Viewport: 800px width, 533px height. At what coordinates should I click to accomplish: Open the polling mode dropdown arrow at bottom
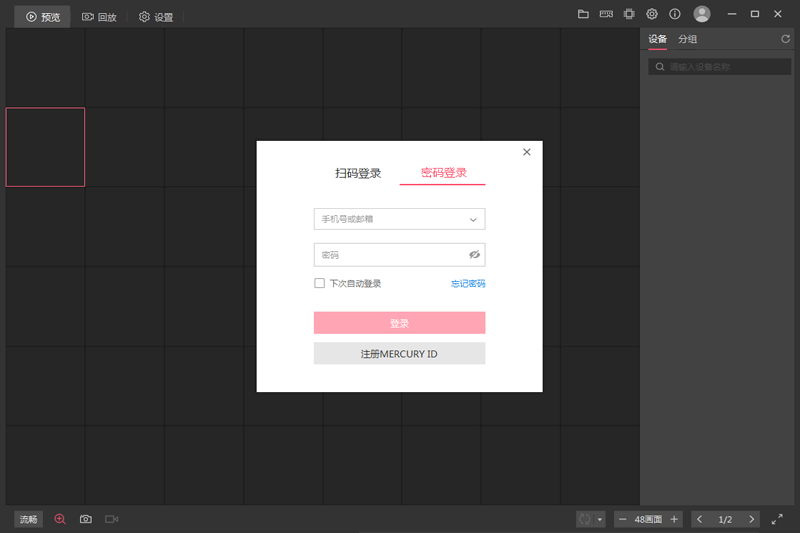click(599, 519)
